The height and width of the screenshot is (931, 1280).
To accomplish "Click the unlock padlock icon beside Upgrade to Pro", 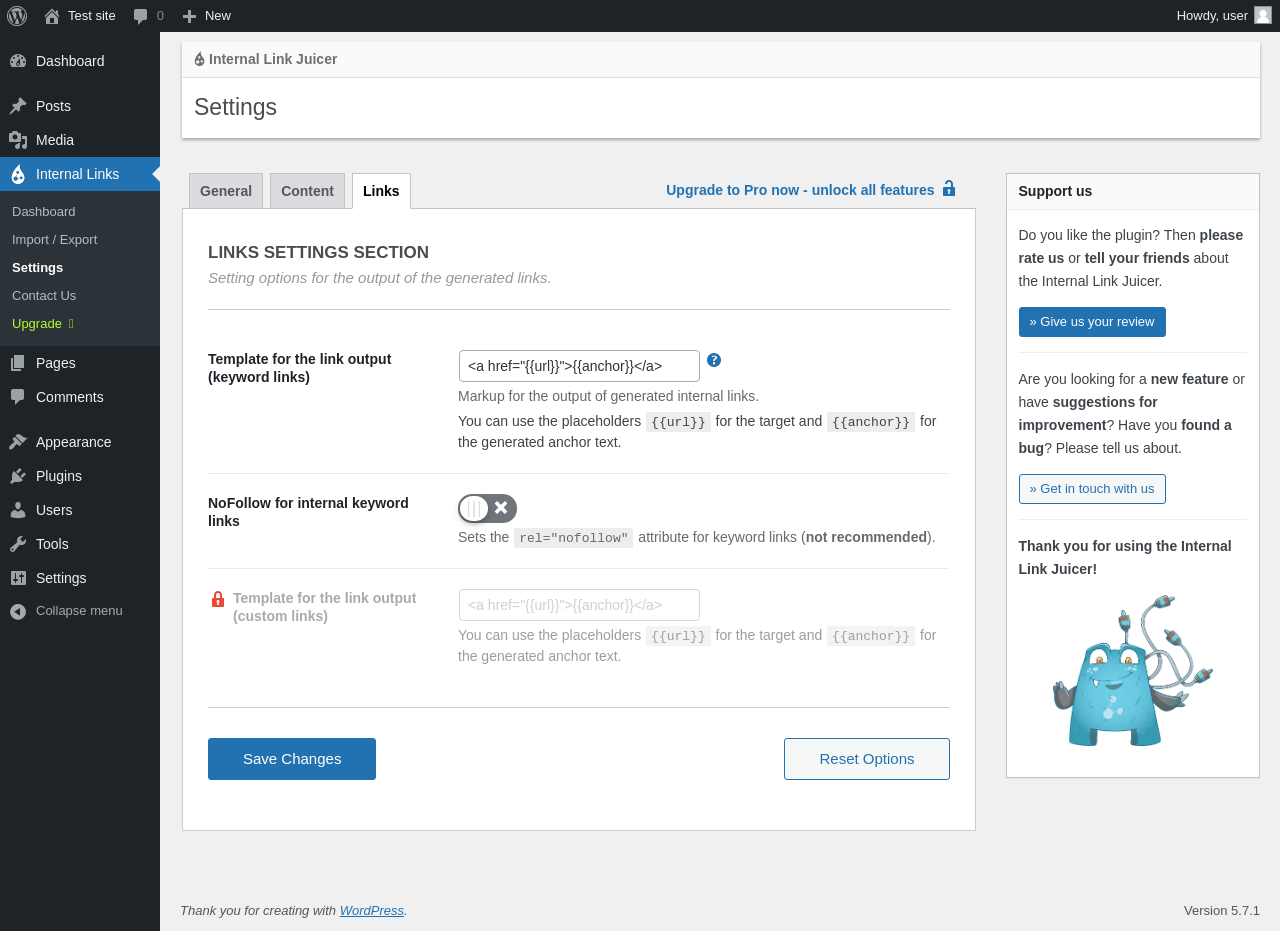I will tap(949, 189).
